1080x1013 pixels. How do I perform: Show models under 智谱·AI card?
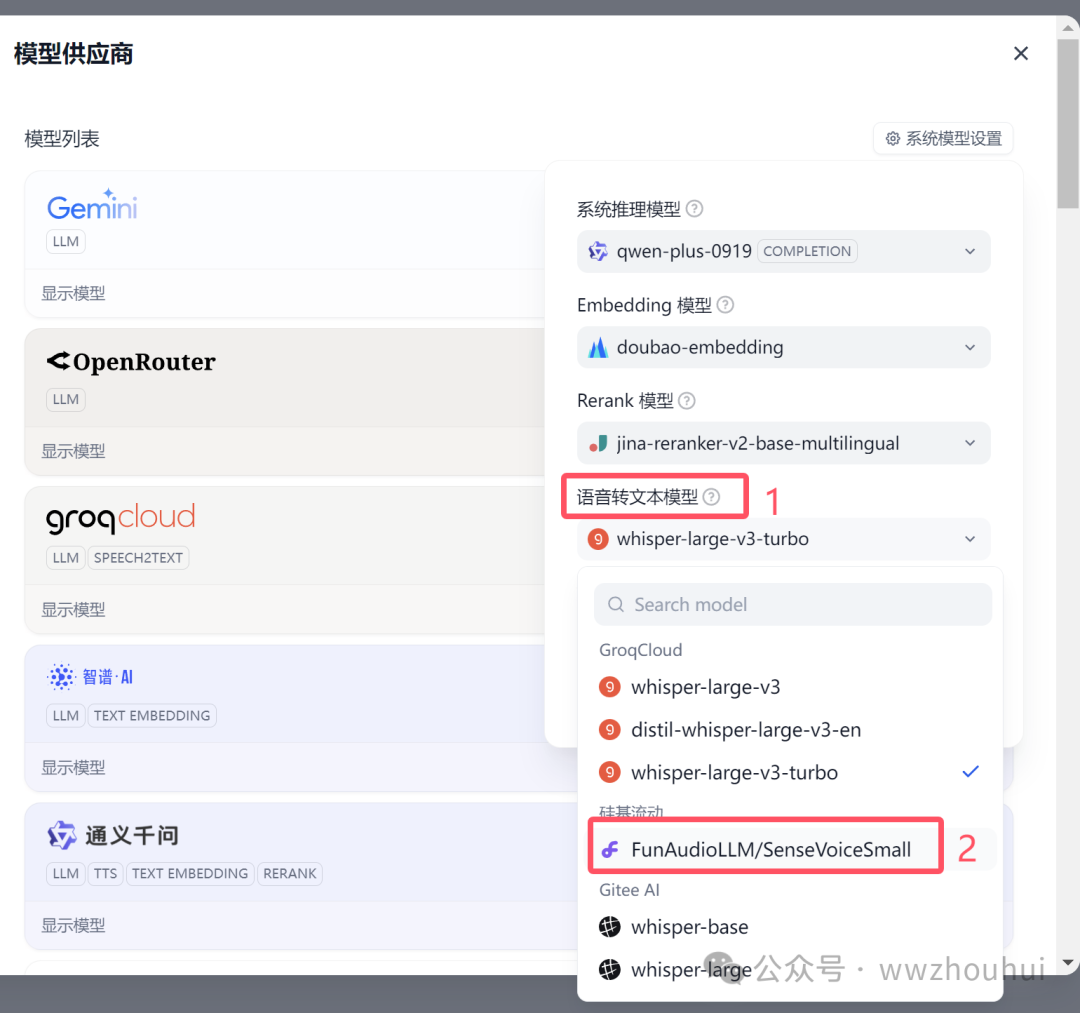73,767
